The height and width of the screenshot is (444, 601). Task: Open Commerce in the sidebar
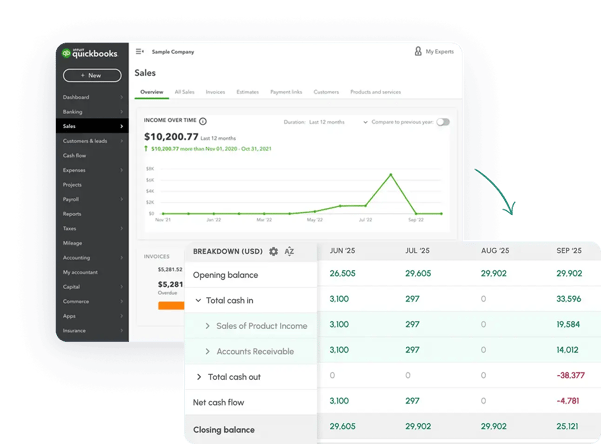76,301
